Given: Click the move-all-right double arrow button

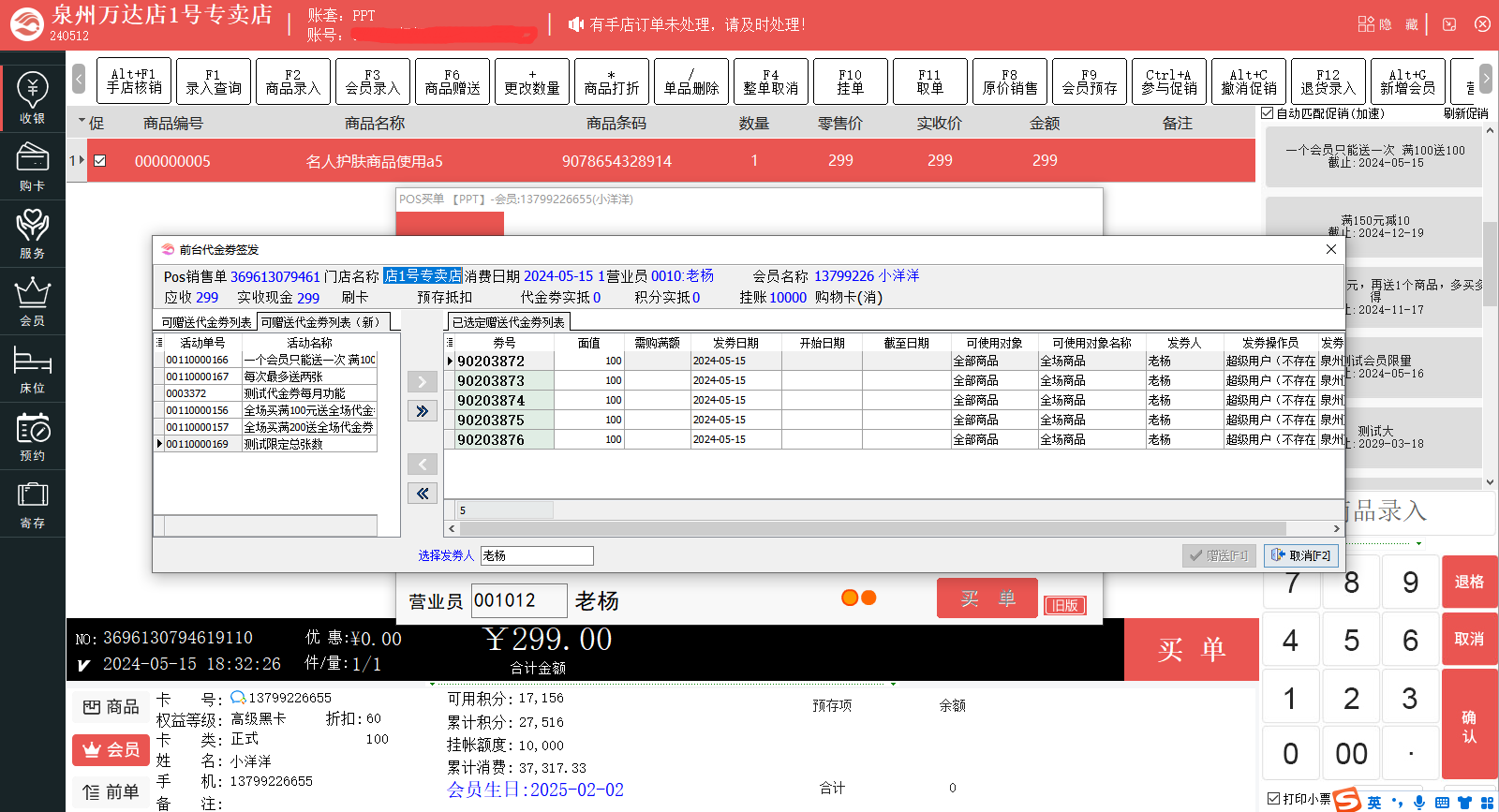Looking at the screenshot, I should tap(423, 411).
